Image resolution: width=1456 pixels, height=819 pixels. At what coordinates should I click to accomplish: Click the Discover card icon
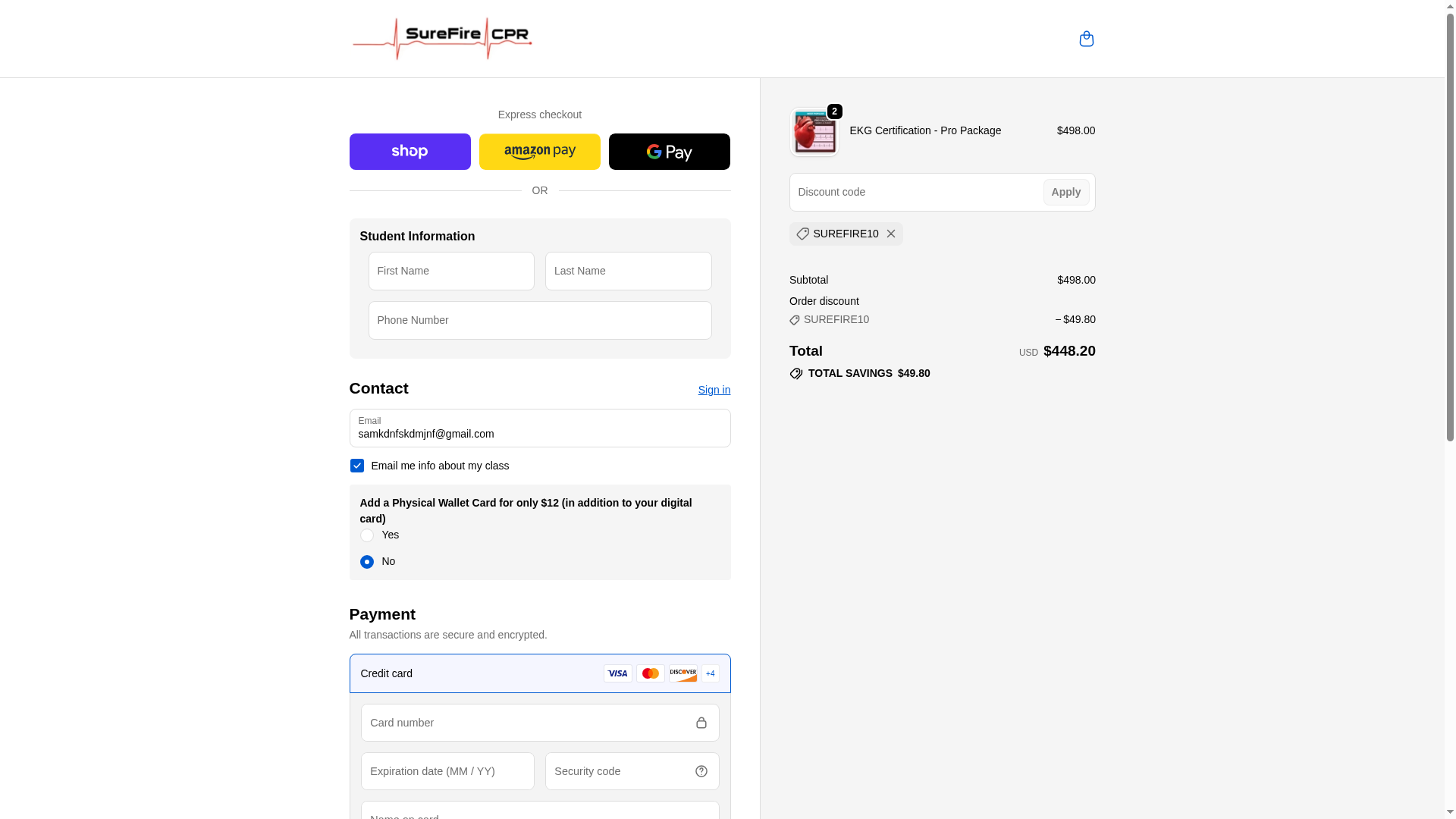[x=682, y=673]
